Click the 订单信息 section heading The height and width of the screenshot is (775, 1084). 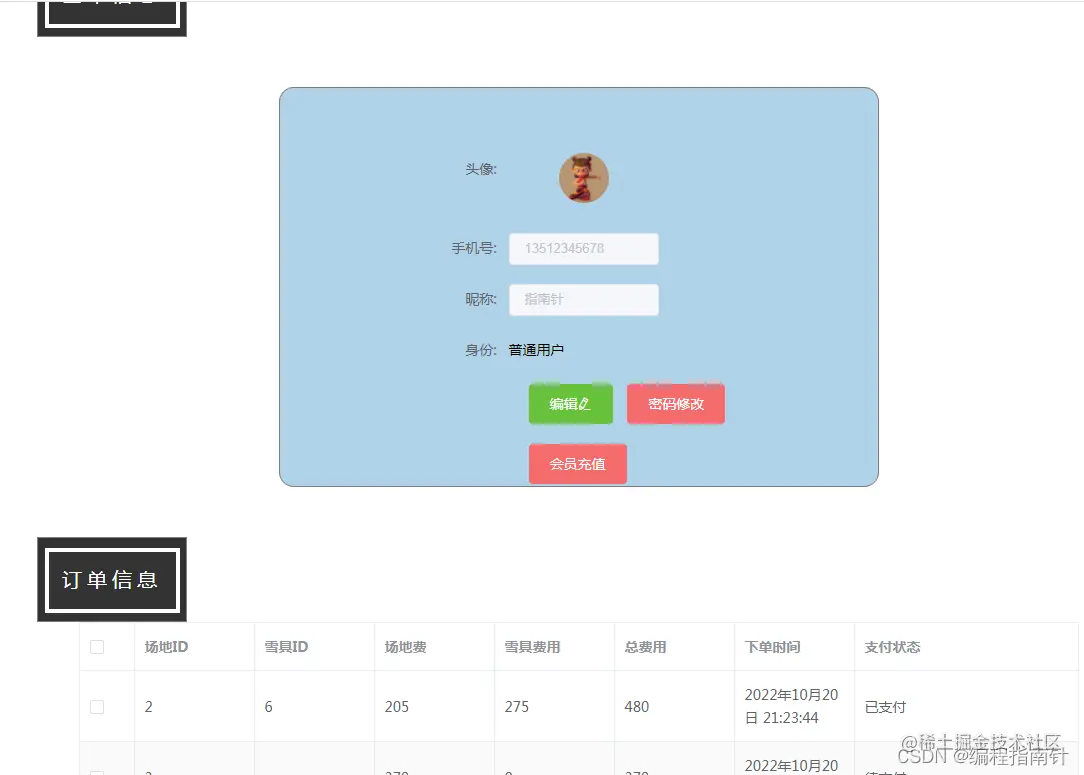click(111, 579)
